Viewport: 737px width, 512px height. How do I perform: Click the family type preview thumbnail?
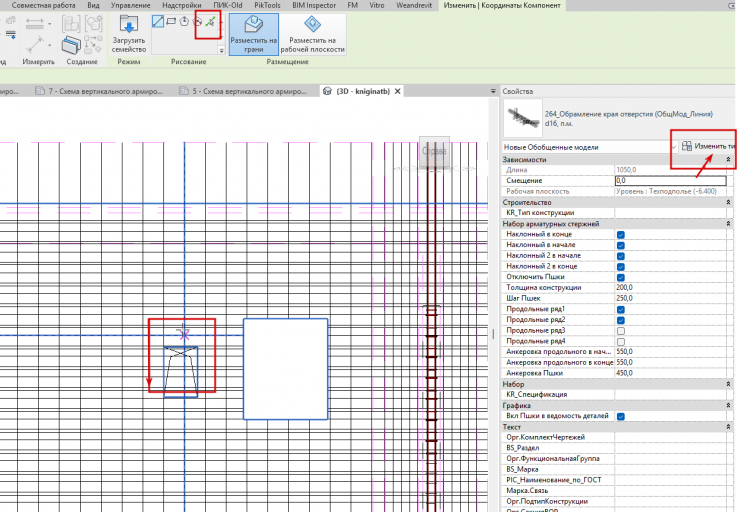[x=523, y=118]
